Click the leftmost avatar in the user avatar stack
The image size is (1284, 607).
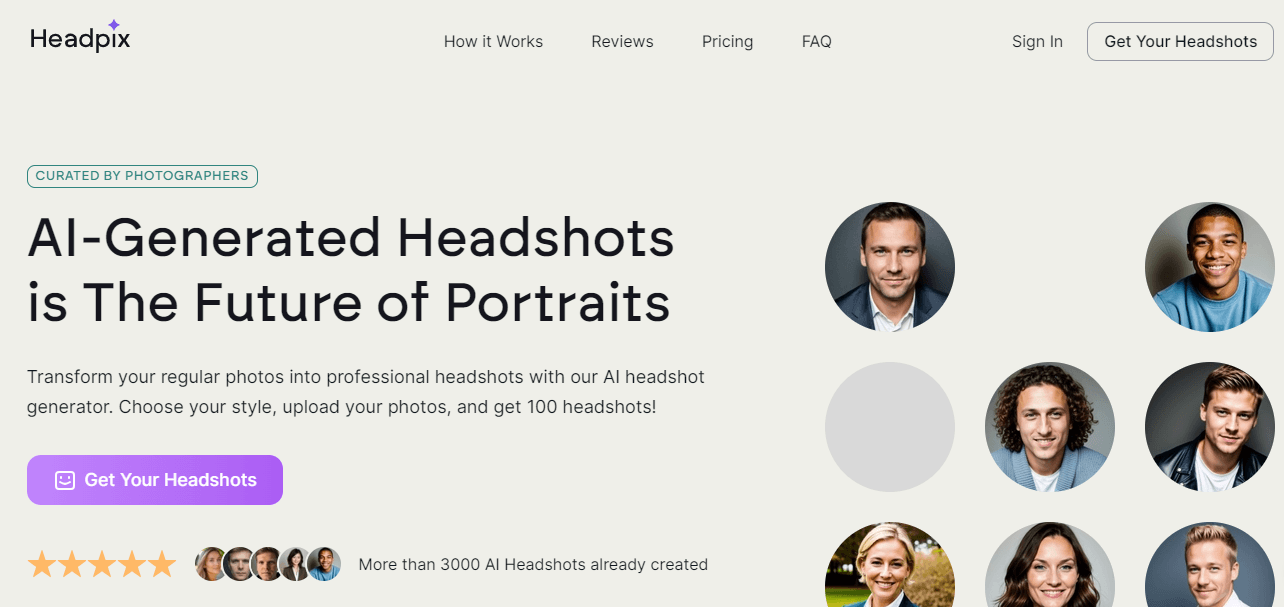[211, 564]
